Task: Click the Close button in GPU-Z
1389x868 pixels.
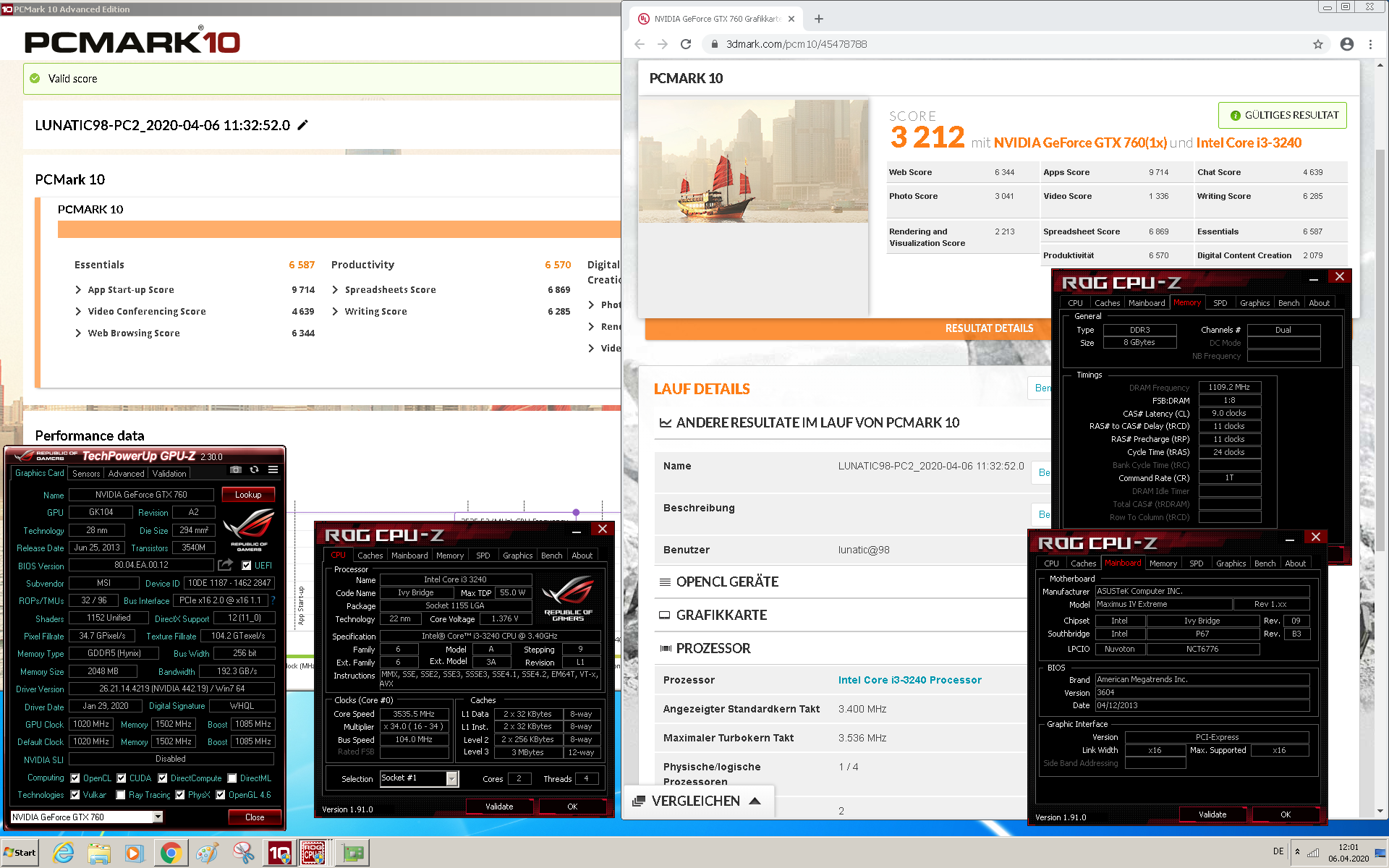Action: 255,817
